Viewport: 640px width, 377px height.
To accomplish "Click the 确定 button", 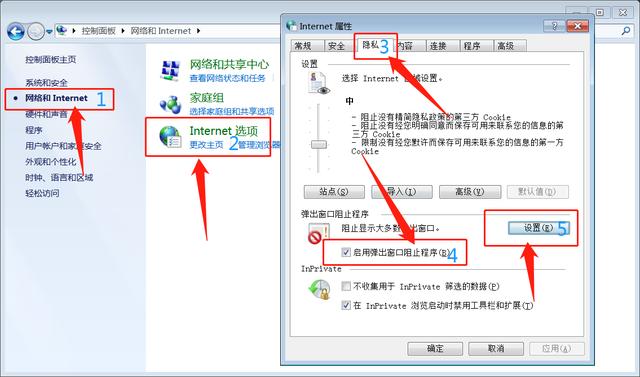I will coord(435,349).
